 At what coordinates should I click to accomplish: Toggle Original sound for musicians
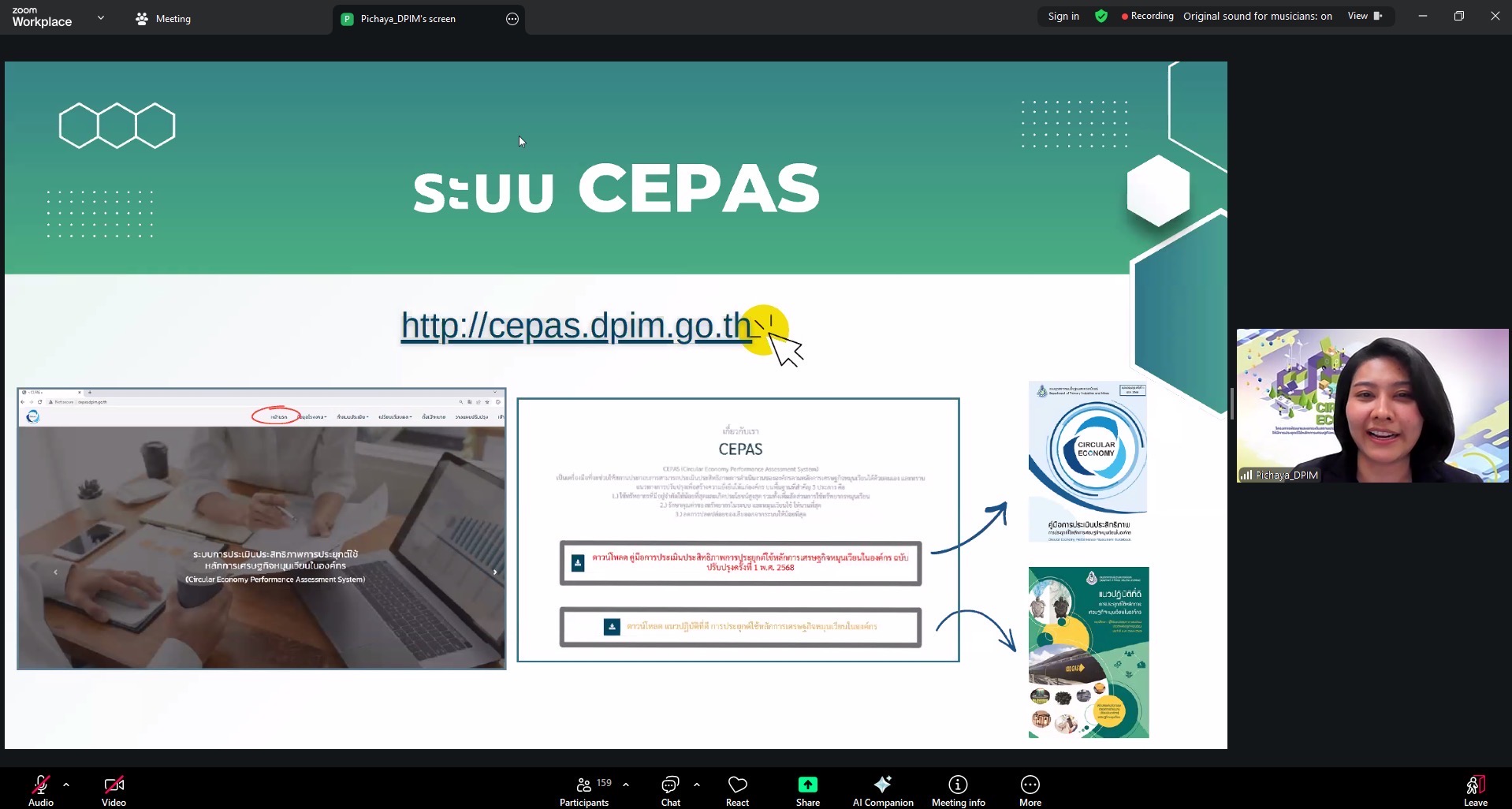(1257, 17)
